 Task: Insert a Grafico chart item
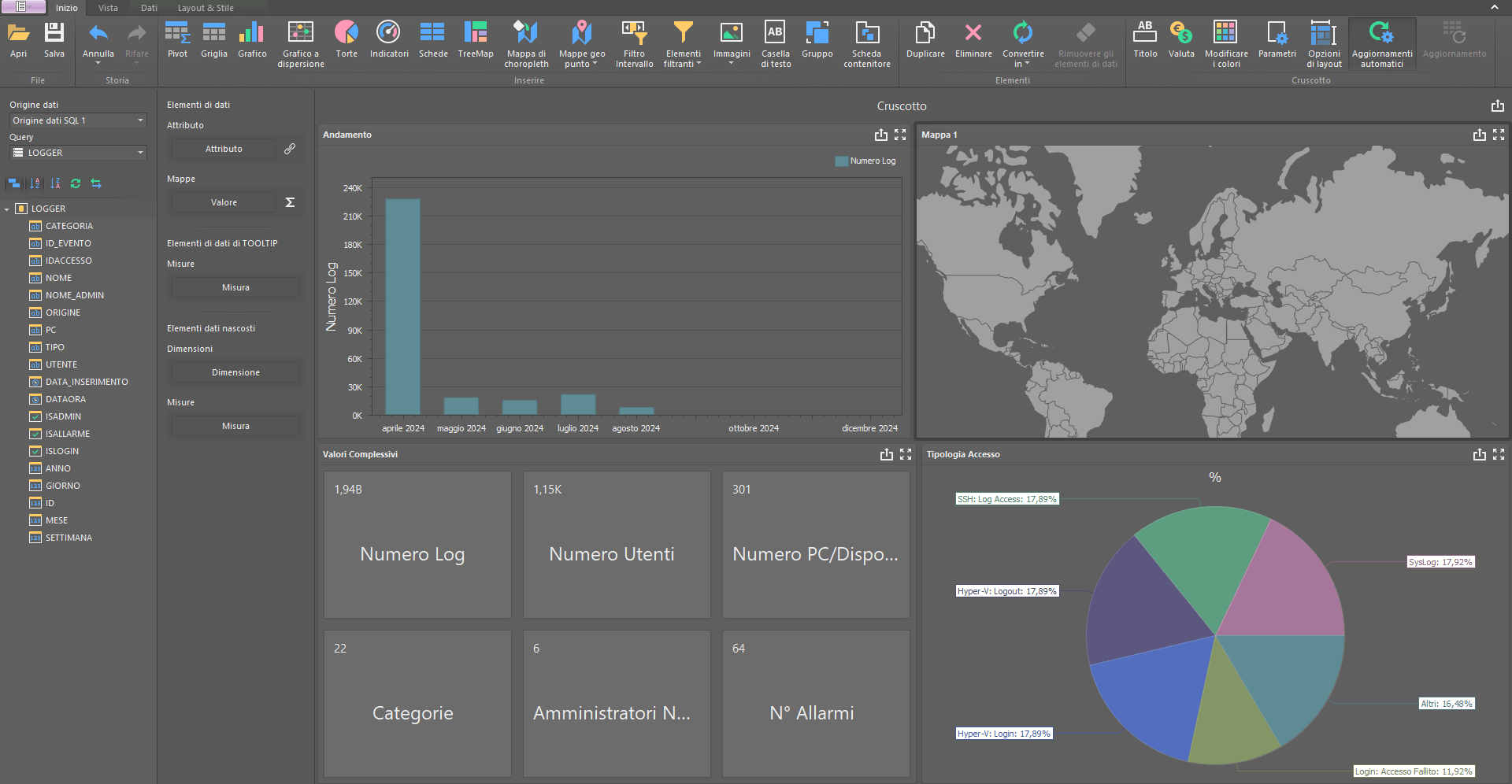[252, 41]
